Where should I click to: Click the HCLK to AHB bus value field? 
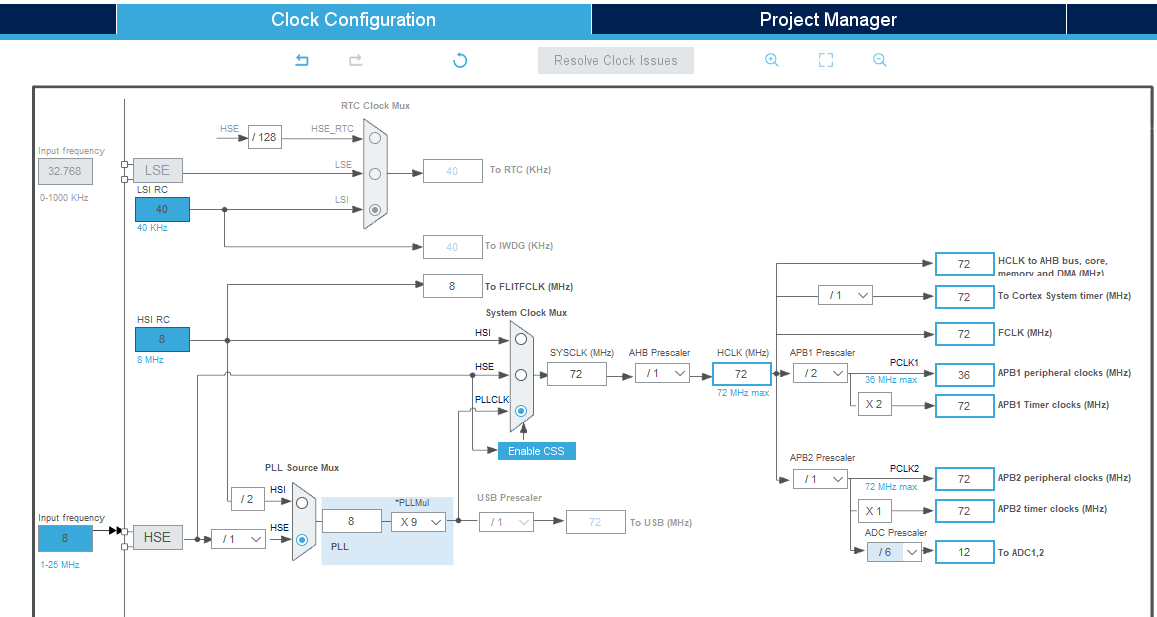click(964, 264)
